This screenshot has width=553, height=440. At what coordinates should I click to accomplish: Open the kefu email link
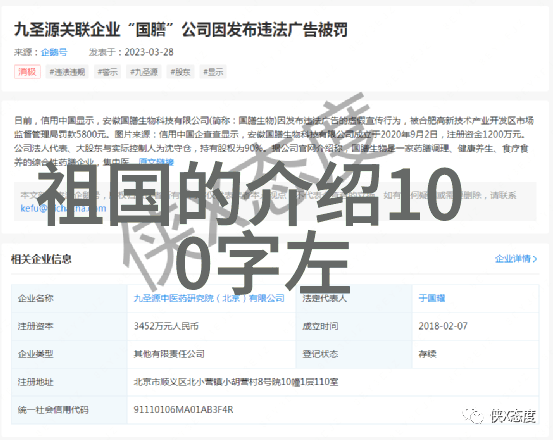pos(63,208)
